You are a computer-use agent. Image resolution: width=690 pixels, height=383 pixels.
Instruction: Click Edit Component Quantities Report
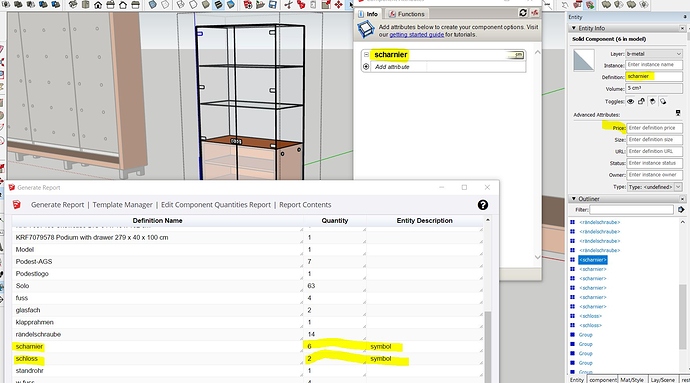[216, 205]
